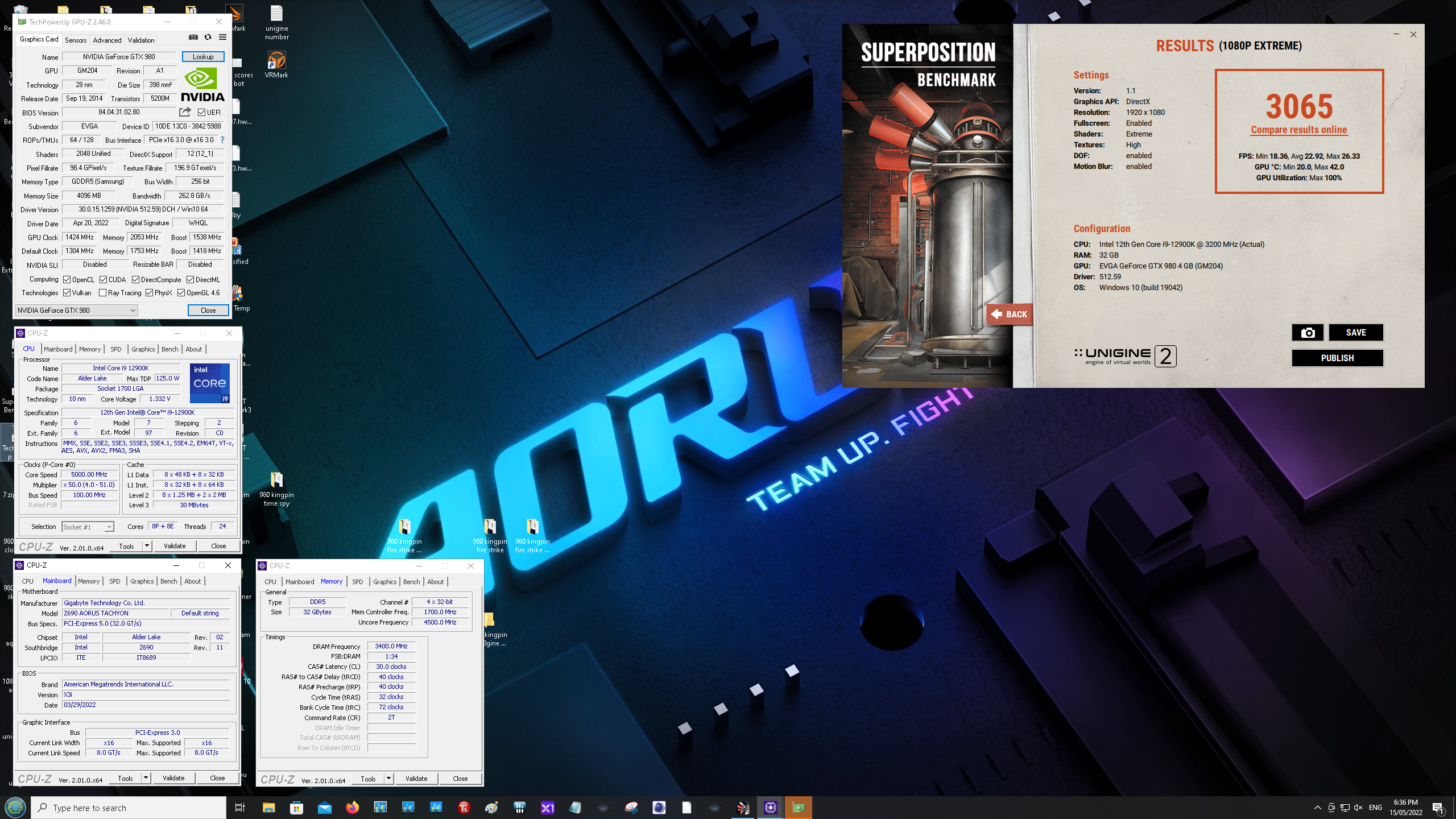This screenshot has width=1456, height=819.
Task: Click the GPU Clock 1424 MHz field
Action: coord(80,237)
